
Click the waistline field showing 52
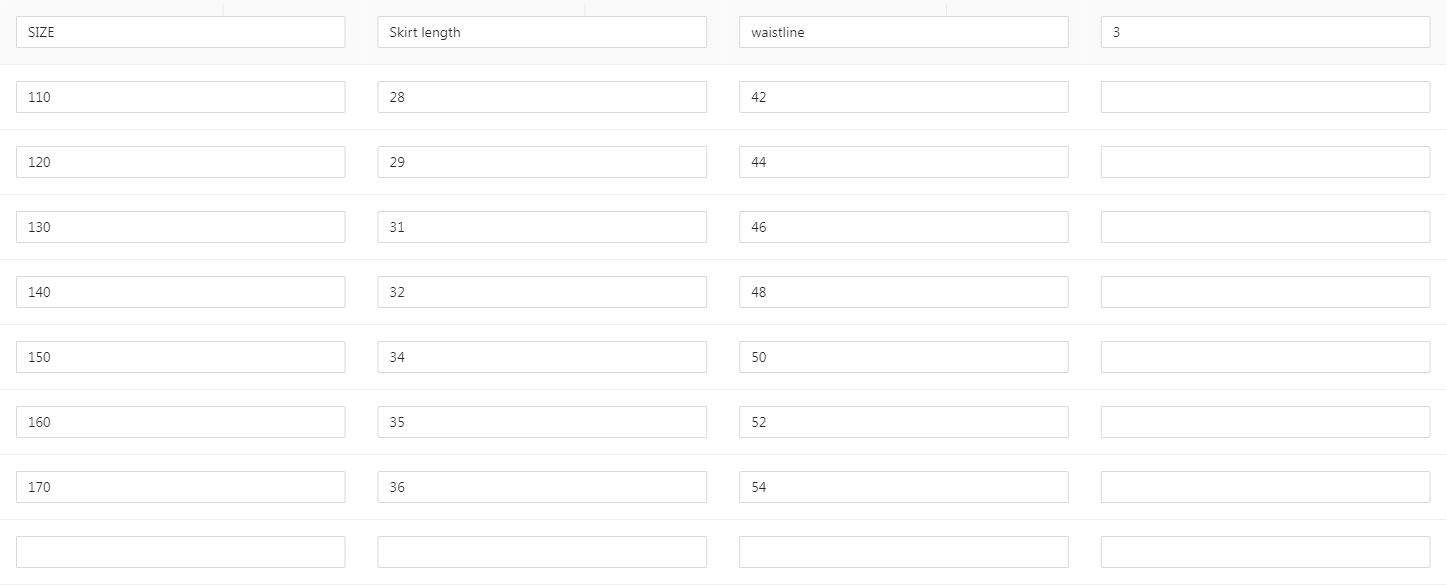(x=904, y=422)
